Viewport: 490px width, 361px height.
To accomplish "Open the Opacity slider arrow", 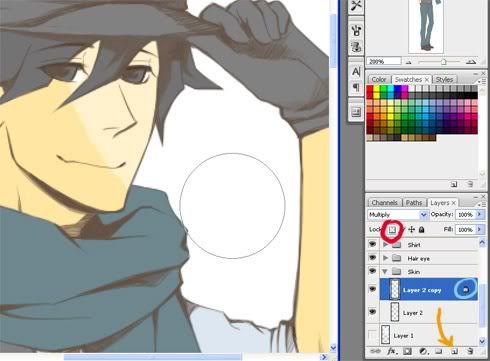I will 479,214.
